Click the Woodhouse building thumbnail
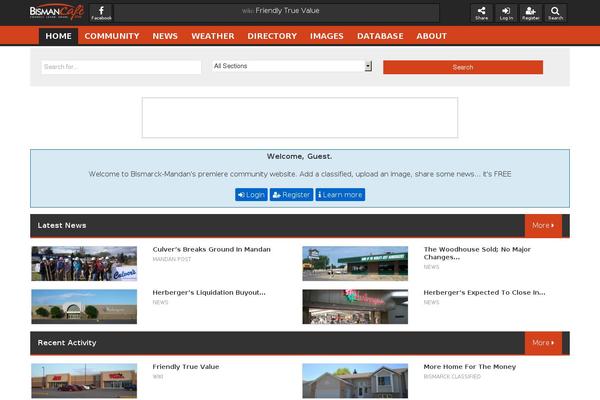Viewport: 600px width, 400px height. coord(355,264)
